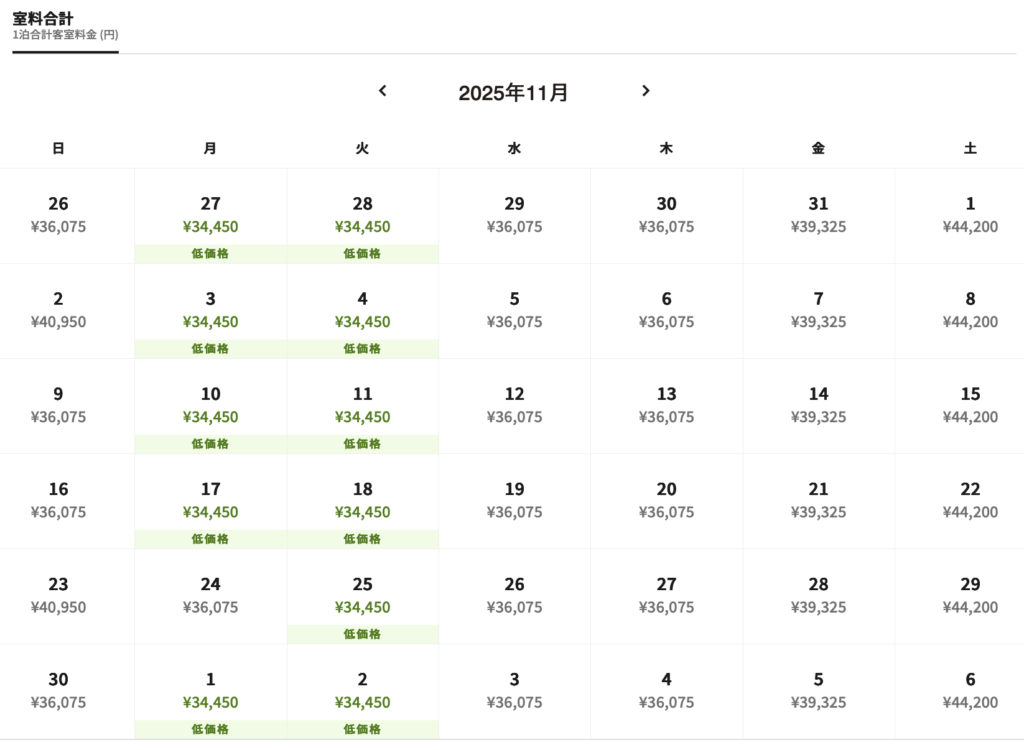Image resolution: width=1024 pixels, height=750 pixels.
Task: Go to previous month with left chevron
Action: point(383,91)
